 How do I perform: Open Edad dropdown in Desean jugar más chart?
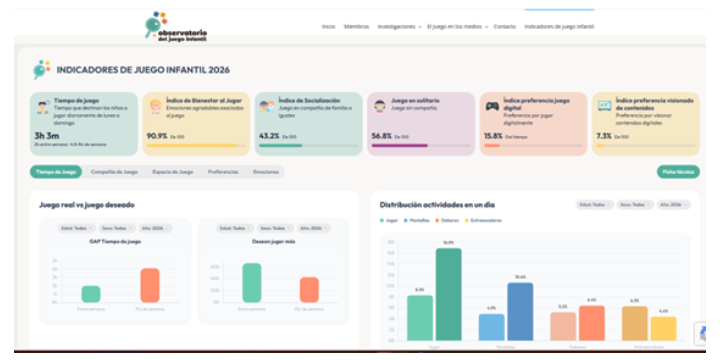pyautogui.click(x=235, y=228)
